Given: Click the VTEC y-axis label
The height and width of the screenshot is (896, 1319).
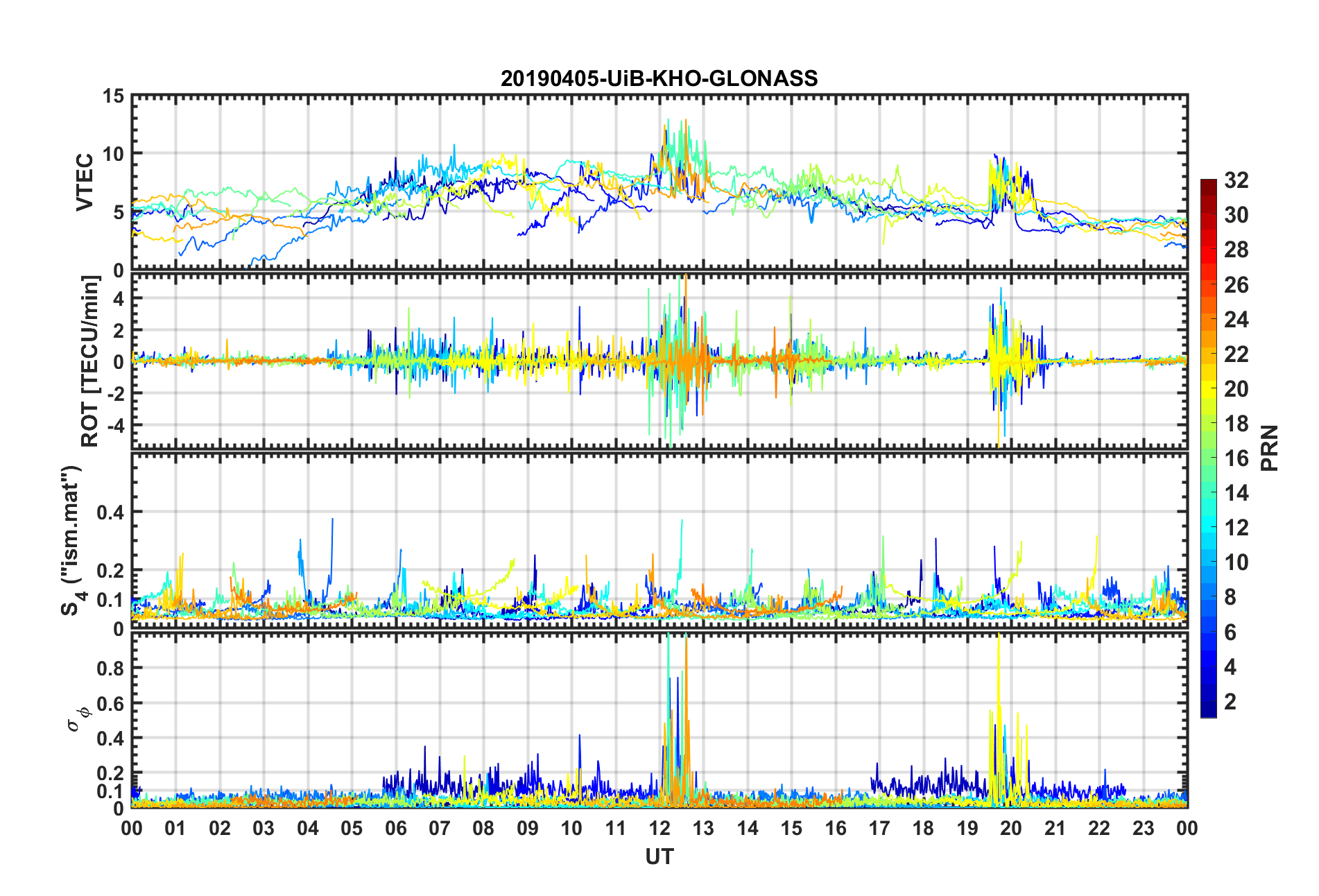Looking at the screenshot, I should click(85, 182).
